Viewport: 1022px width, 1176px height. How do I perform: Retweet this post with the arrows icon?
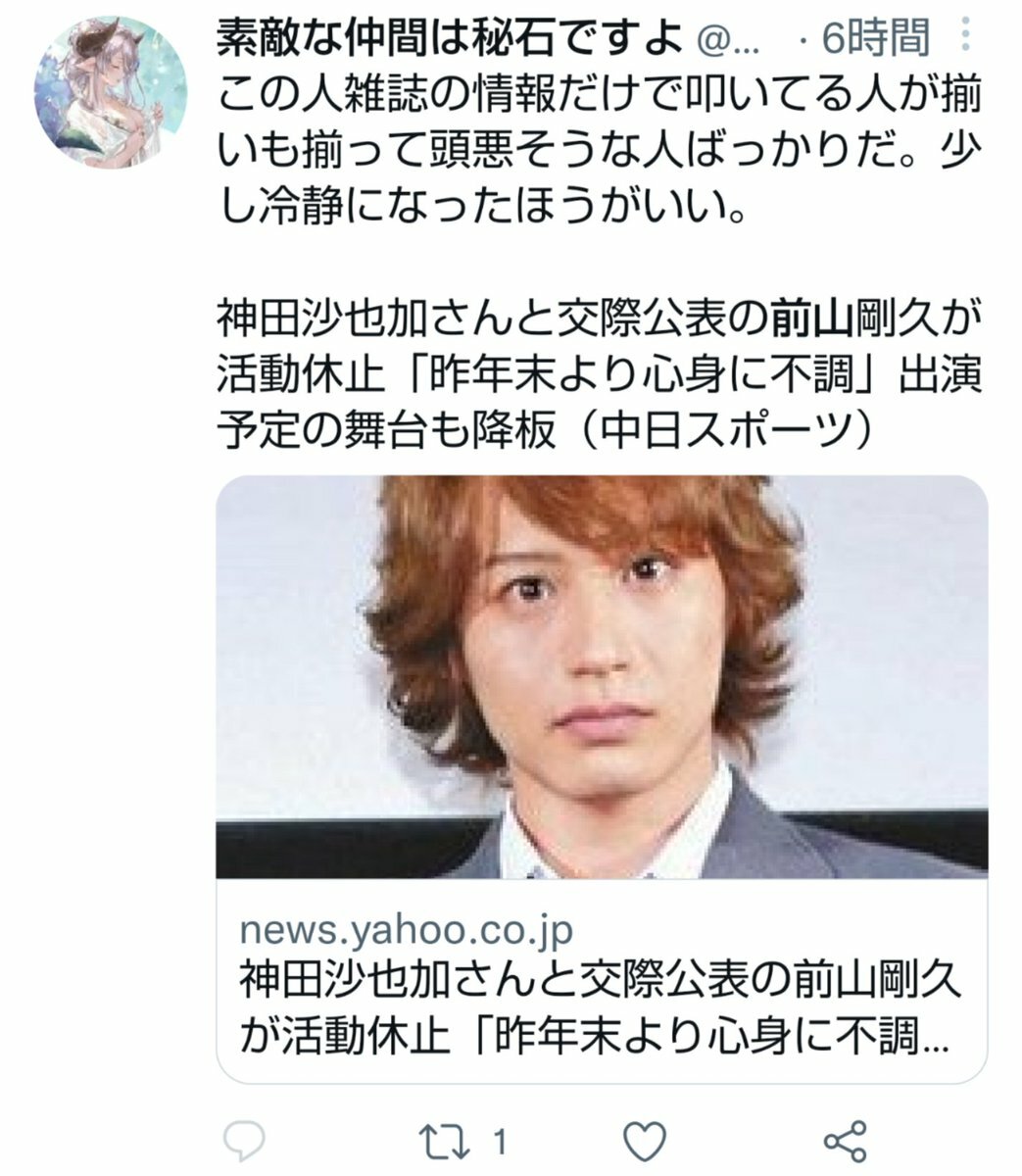tap(445, 1140)
